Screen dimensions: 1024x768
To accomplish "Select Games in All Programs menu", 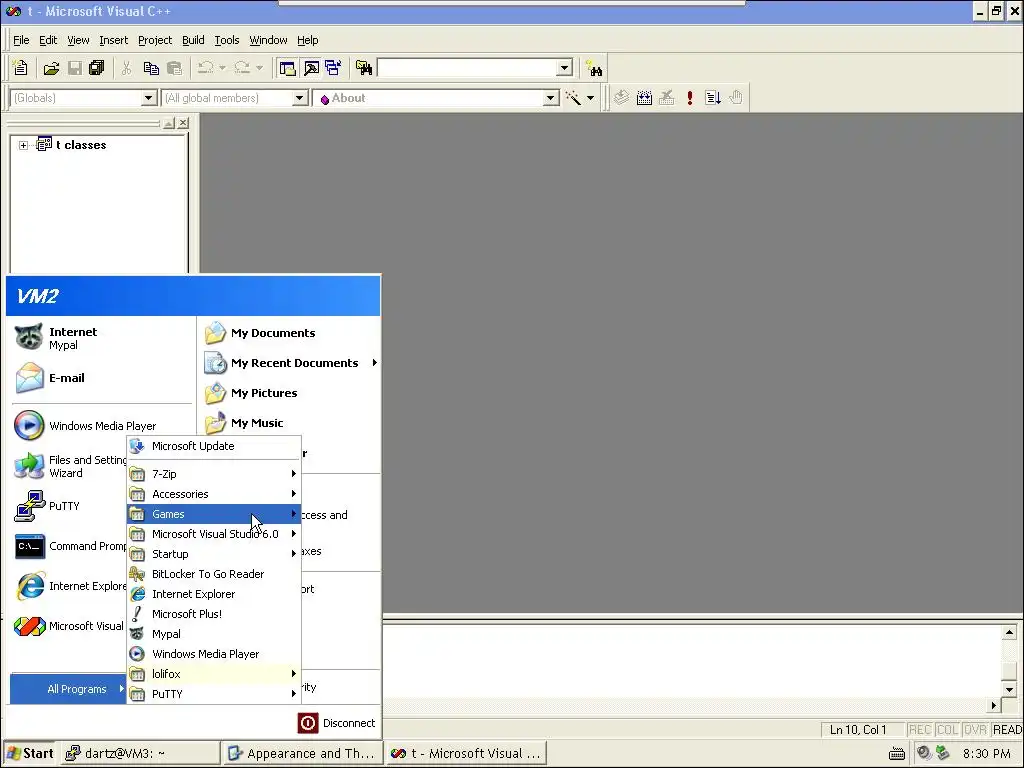I will coord(214,514).
